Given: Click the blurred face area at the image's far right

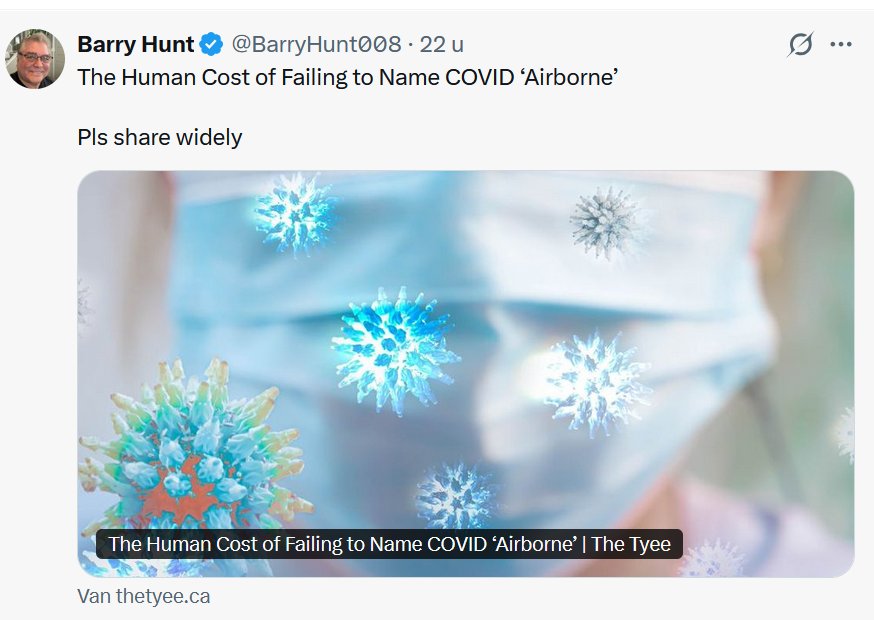Looking at the screenshot, I should pyautogui.click(x=815, y=300).
